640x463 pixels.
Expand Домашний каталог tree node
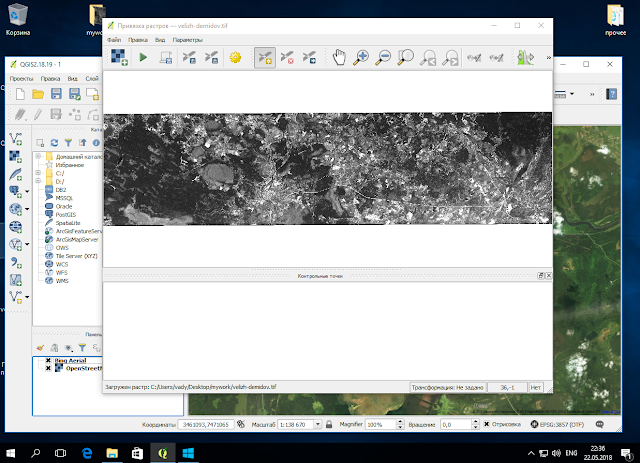pyautogui.click(x=38, y=156)
